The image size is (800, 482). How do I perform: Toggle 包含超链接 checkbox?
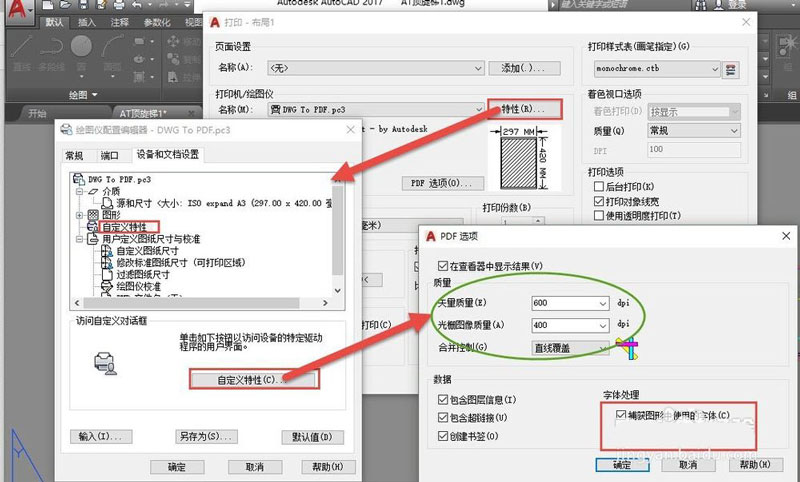point(443,417)
